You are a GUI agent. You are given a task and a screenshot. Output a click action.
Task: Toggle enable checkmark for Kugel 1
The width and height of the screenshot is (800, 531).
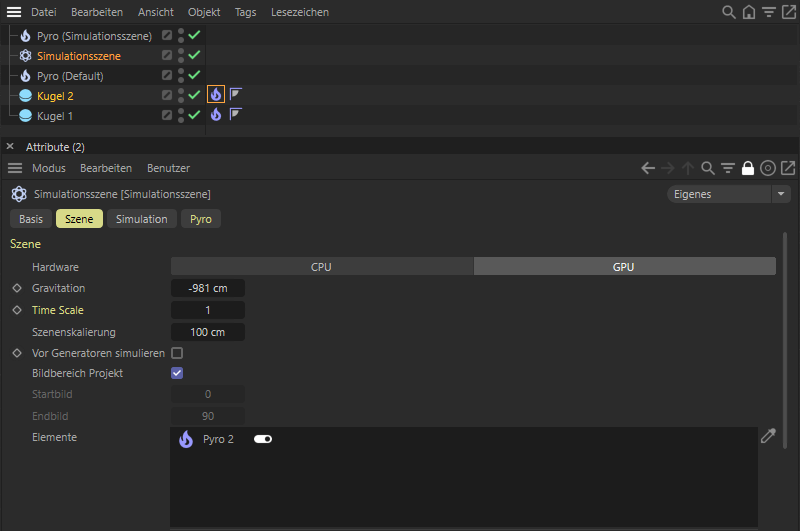pyautogui.click(x=194, y=115)
